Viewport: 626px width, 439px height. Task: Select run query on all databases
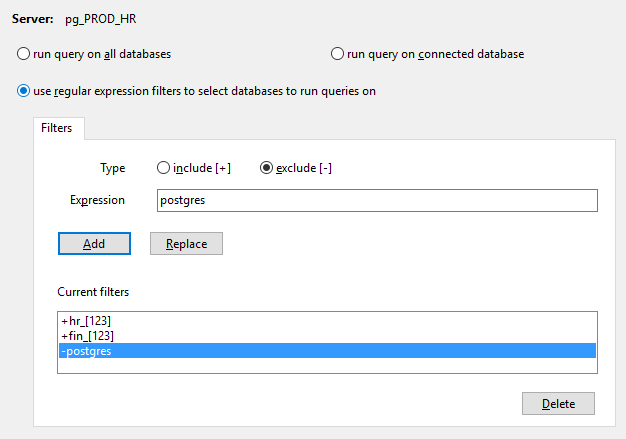click(24, 53)
